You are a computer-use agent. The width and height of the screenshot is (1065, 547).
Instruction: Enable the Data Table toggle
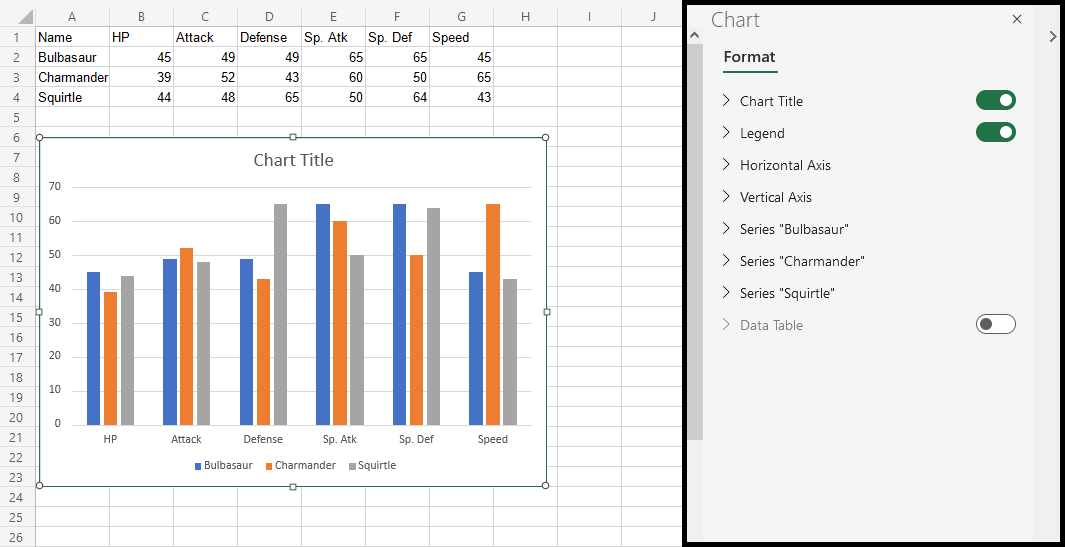(x=995, y=324)
